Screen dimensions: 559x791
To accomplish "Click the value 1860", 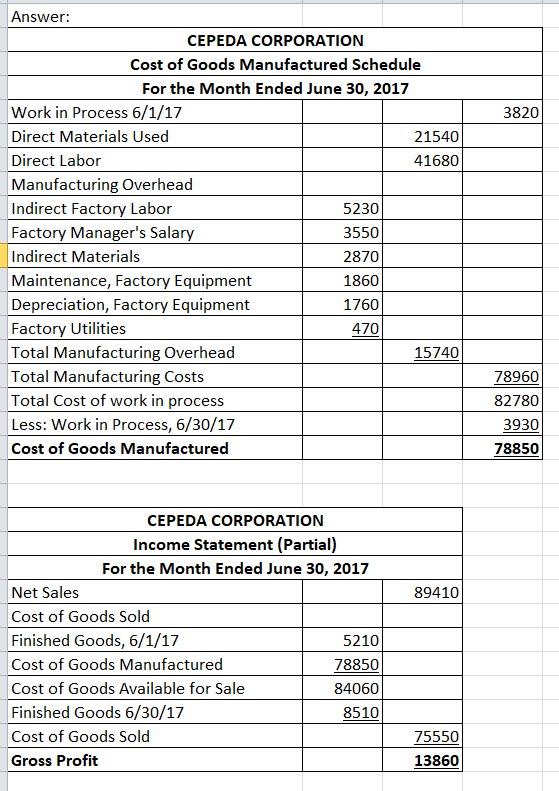I will [361, 280].
